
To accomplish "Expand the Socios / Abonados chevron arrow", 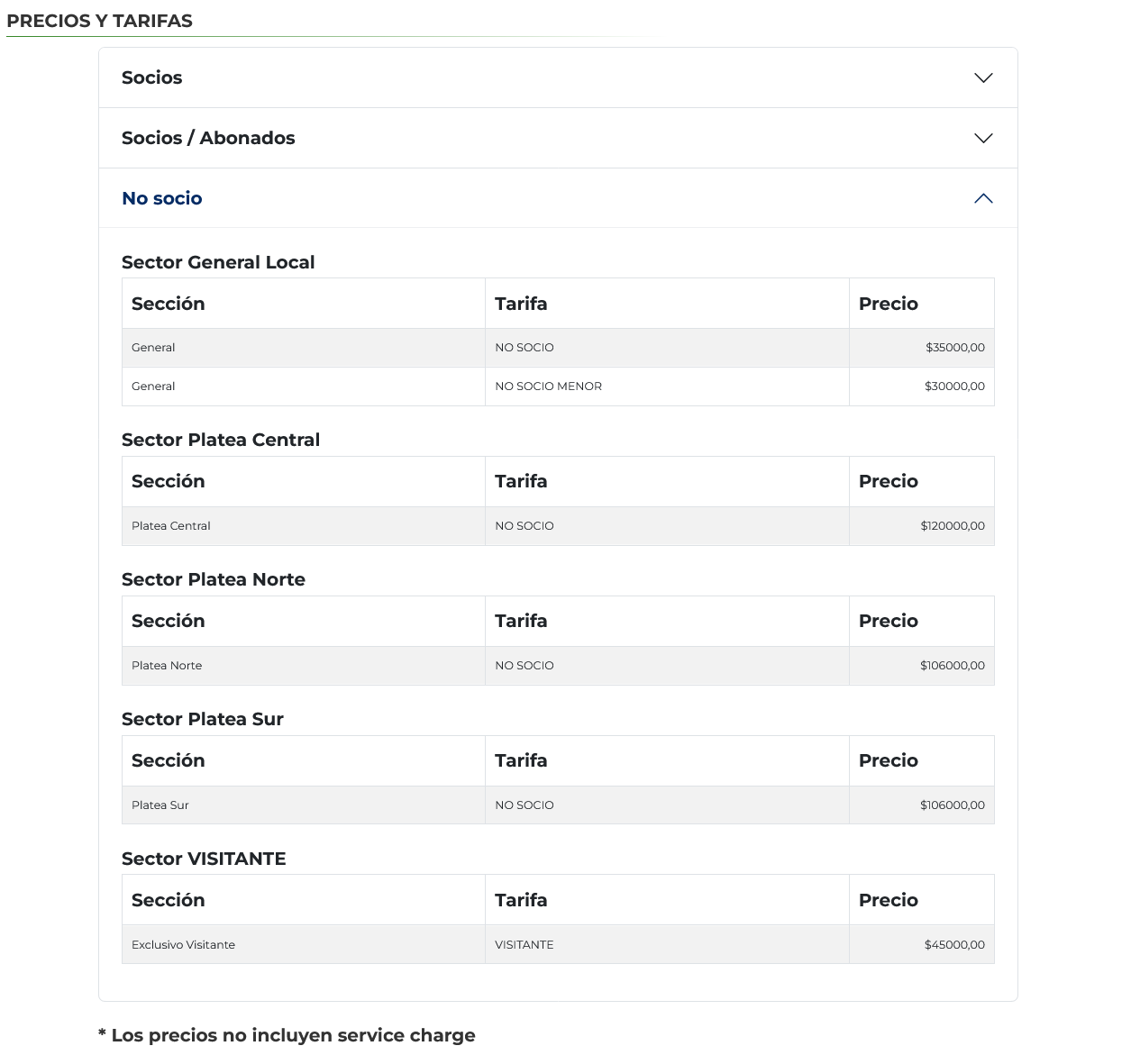I will [x=983, y=139].
